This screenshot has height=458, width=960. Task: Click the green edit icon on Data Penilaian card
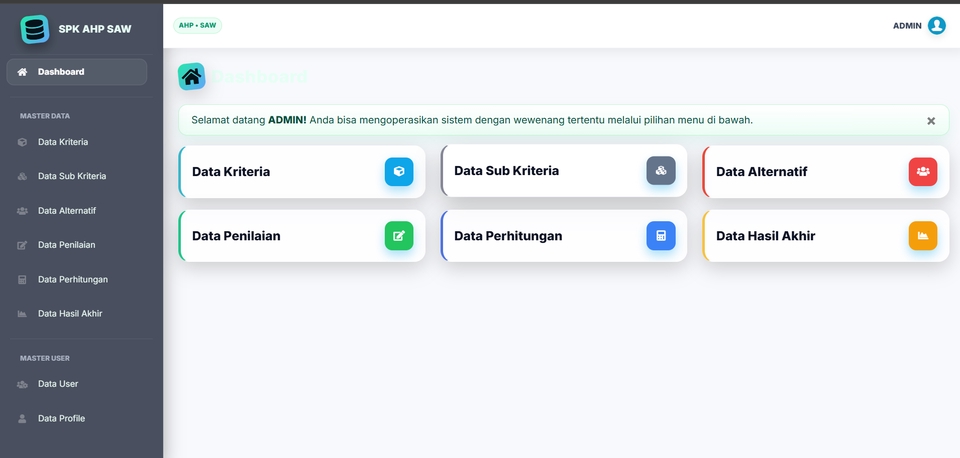click(x=399, y=236)
